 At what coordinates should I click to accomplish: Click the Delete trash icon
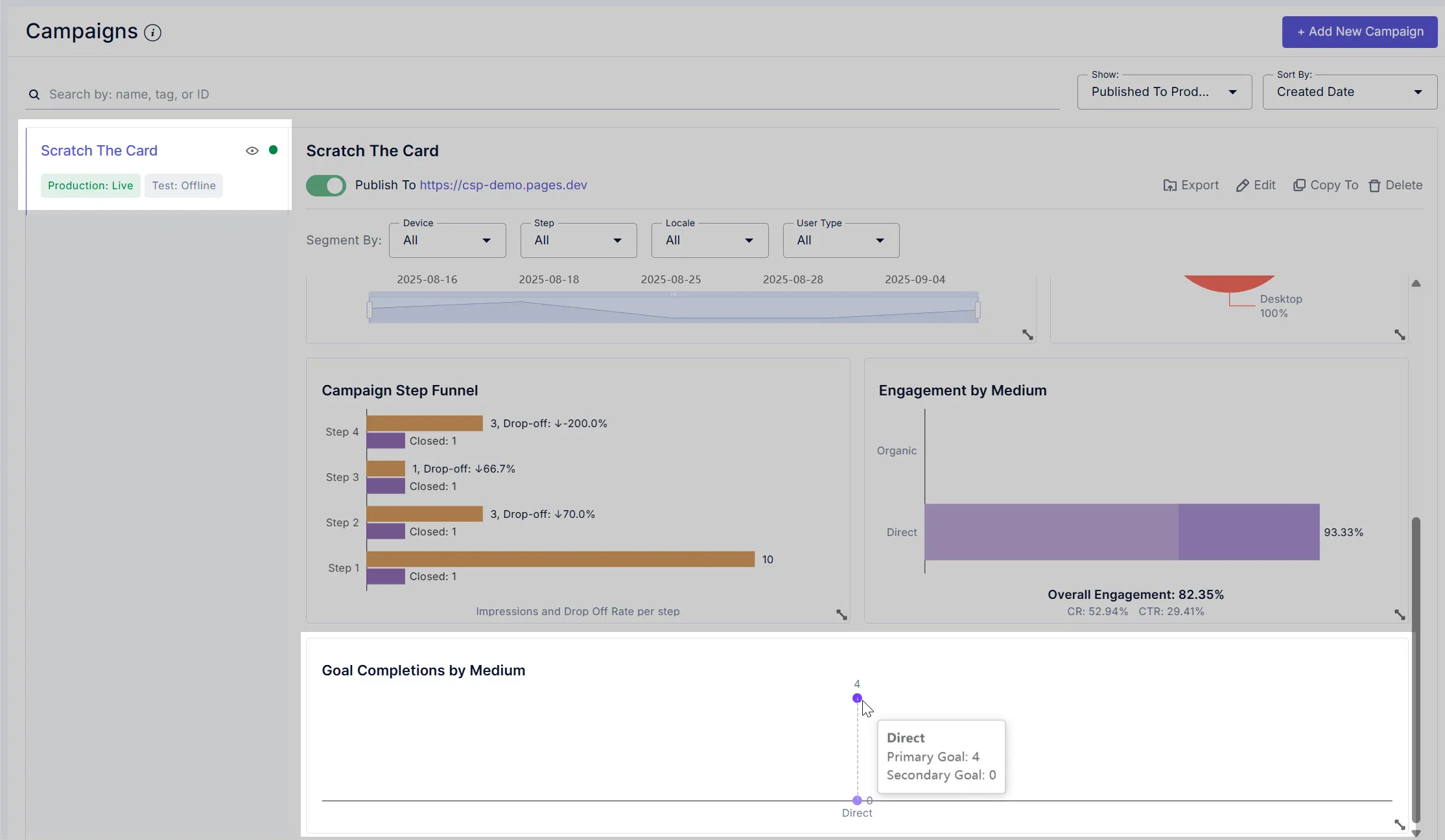coord(1374,185)
